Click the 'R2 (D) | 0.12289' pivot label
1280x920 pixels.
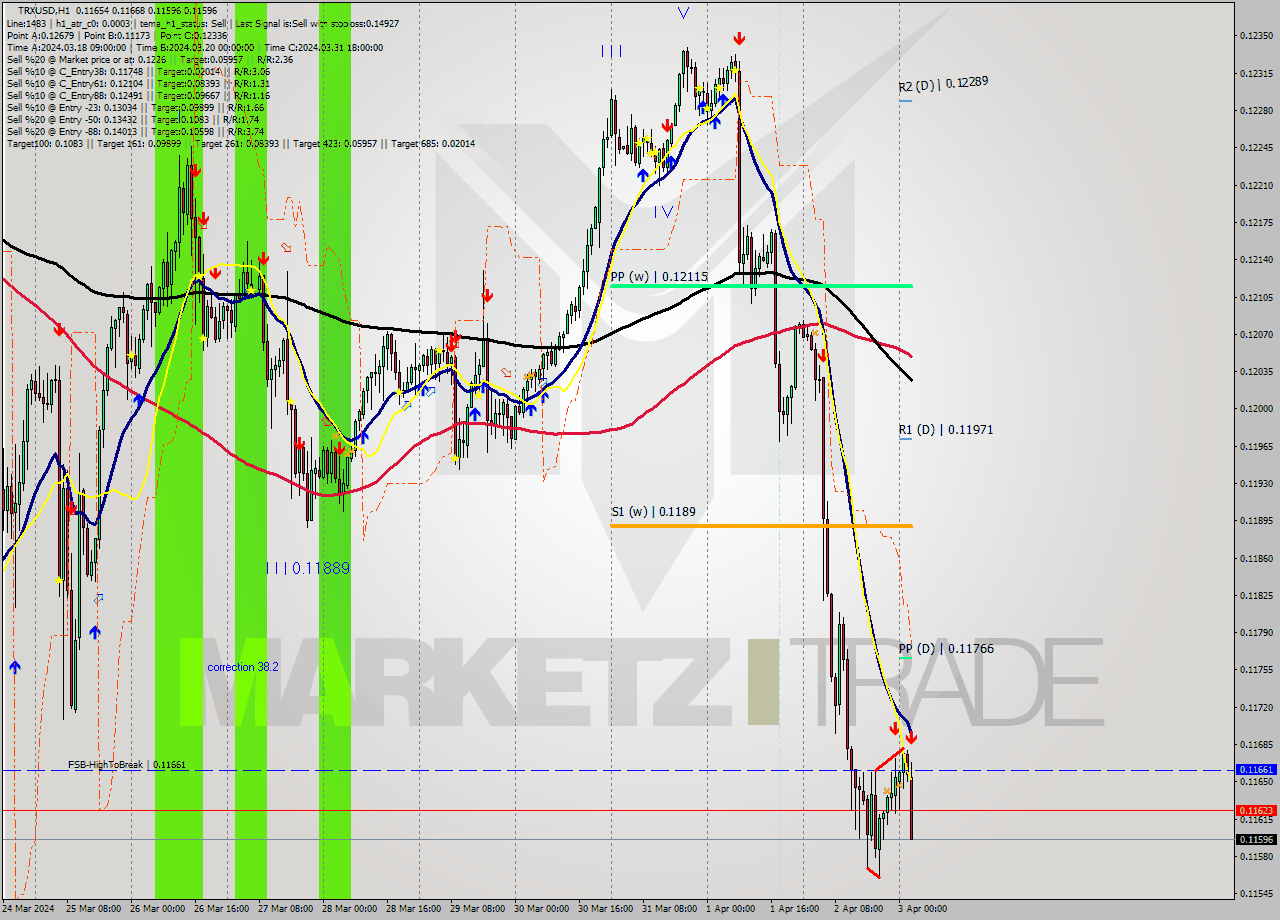click(943, 85)
